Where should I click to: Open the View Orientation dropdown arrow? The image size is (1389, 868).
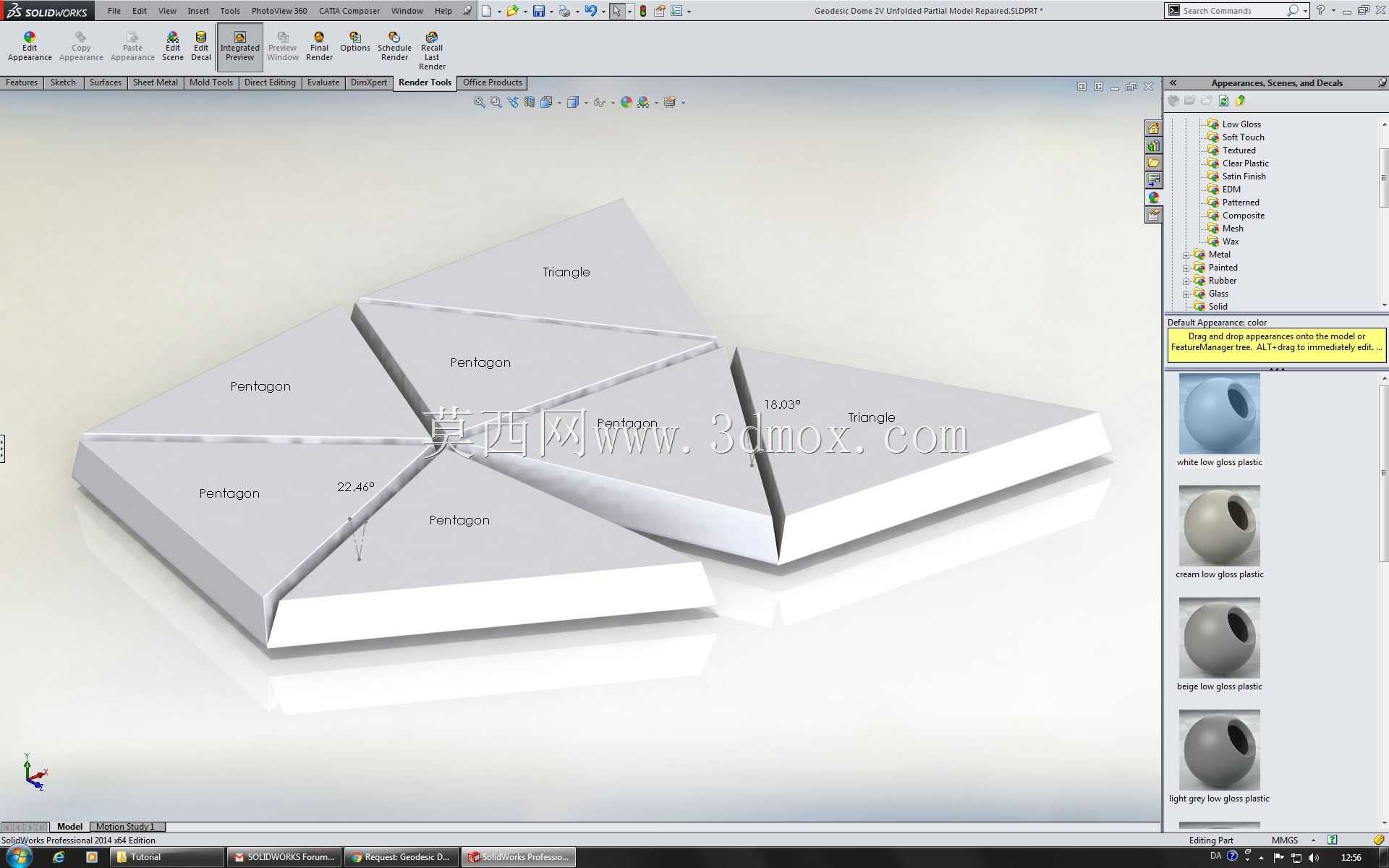tap(559, 103)
